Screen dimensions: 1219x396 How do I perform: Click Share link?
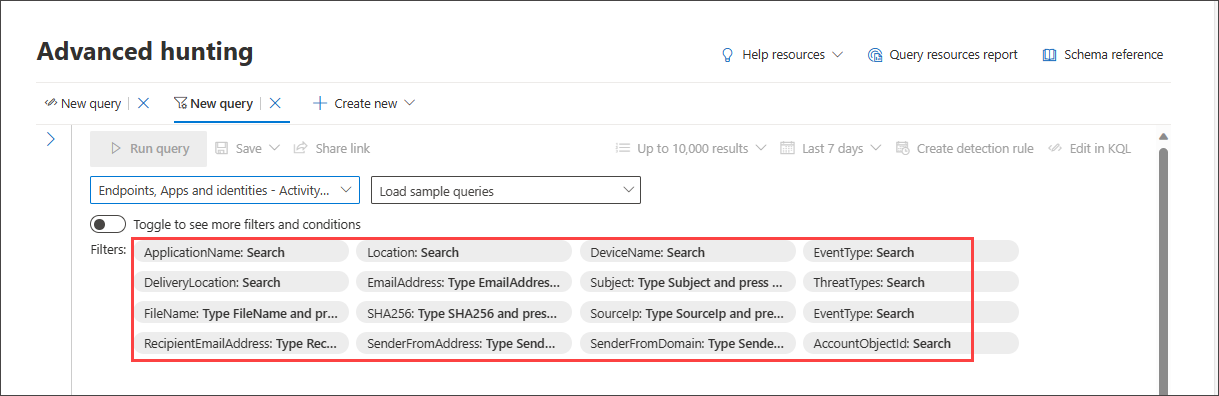[331, 148]
